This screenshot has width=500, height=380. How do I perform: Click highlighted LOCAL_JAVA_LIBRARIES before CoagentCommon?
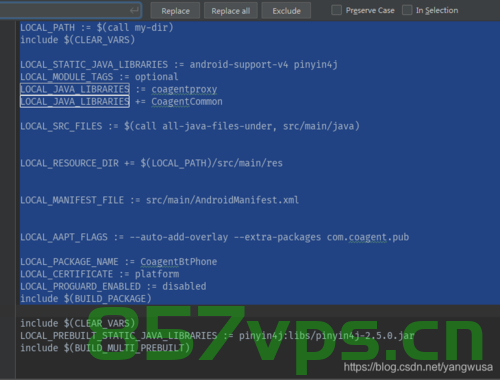(x=75, y=101)
